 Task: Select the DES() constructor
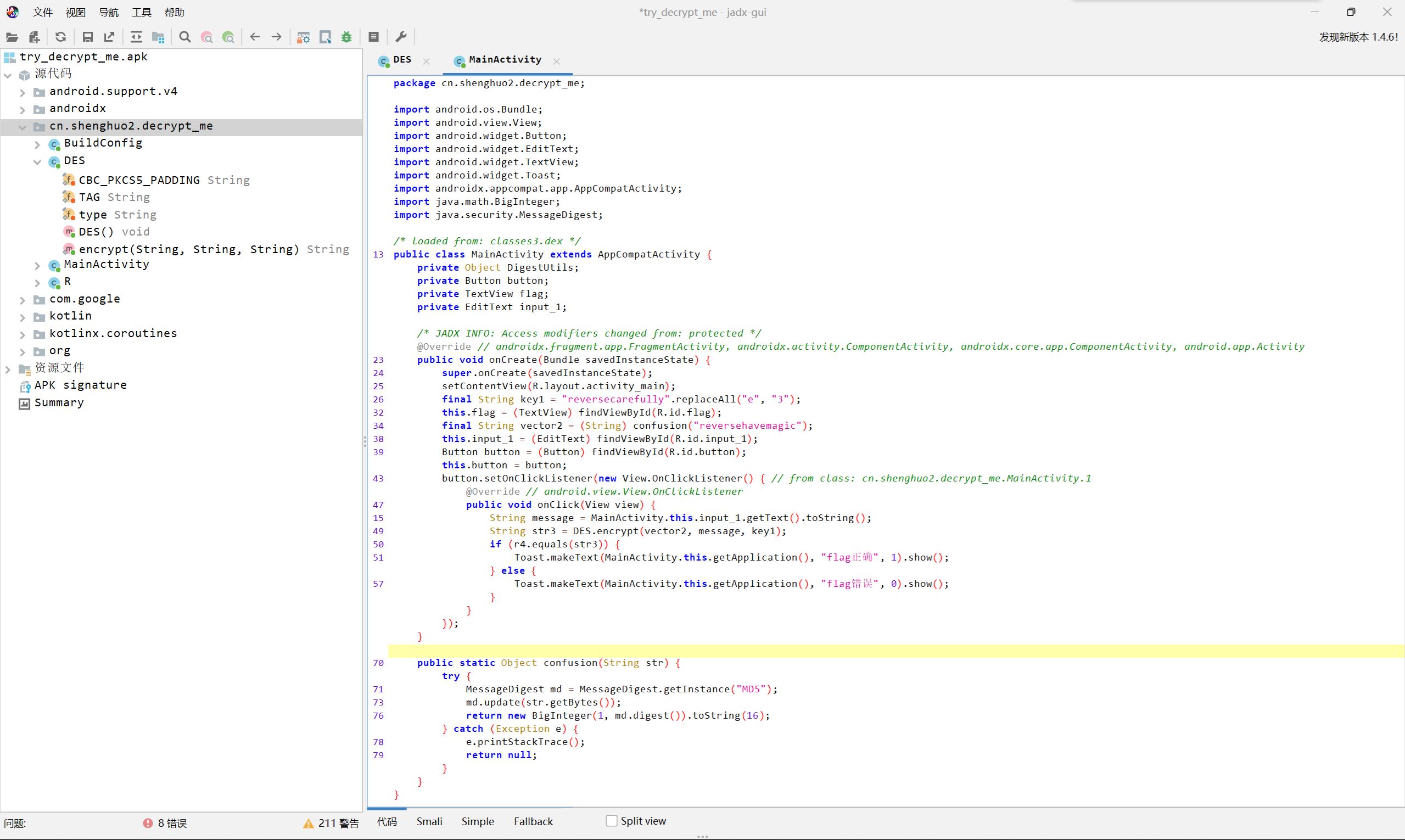tap(114, 232)
